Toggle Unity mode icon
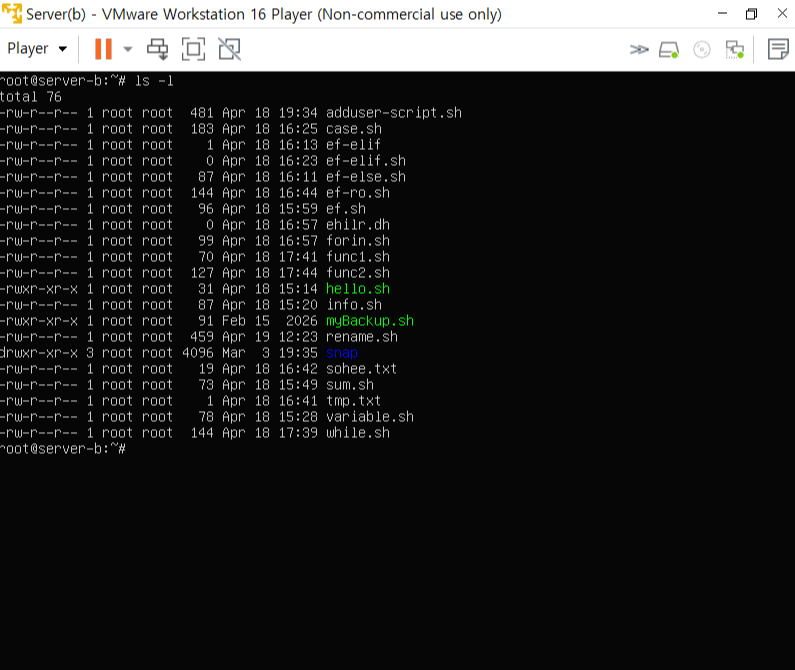 point(230,49)
